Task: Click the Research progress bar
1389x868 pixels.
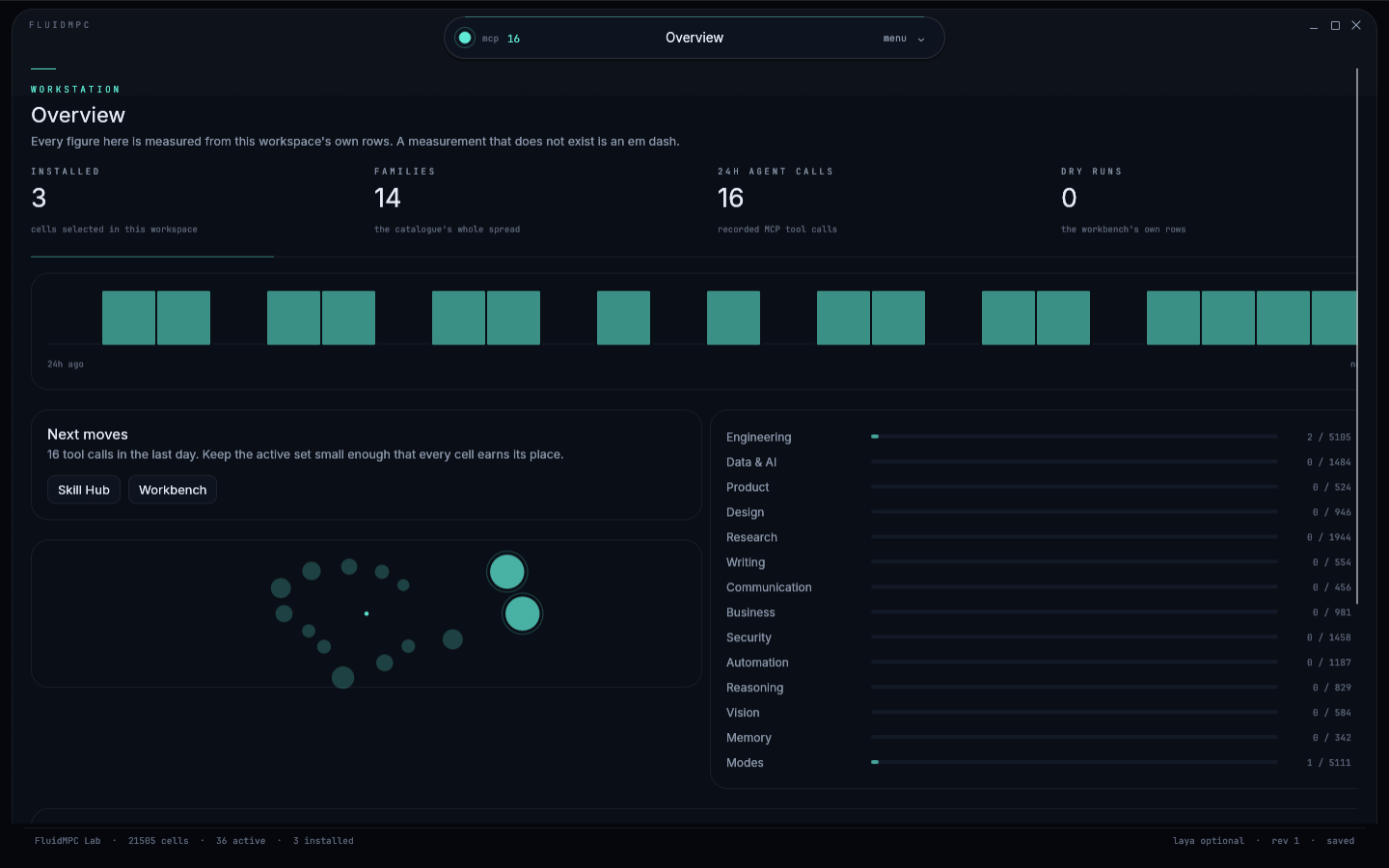Action: point(1075,537)
